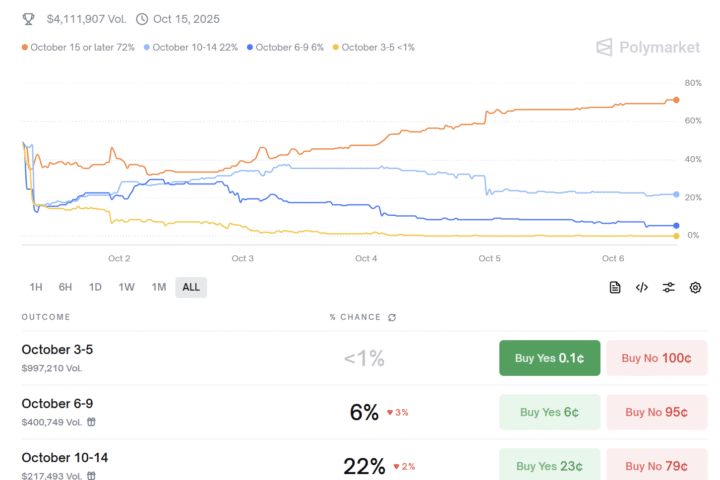Buy Yes at 23¢ for October 10-14

pos(549,465)
